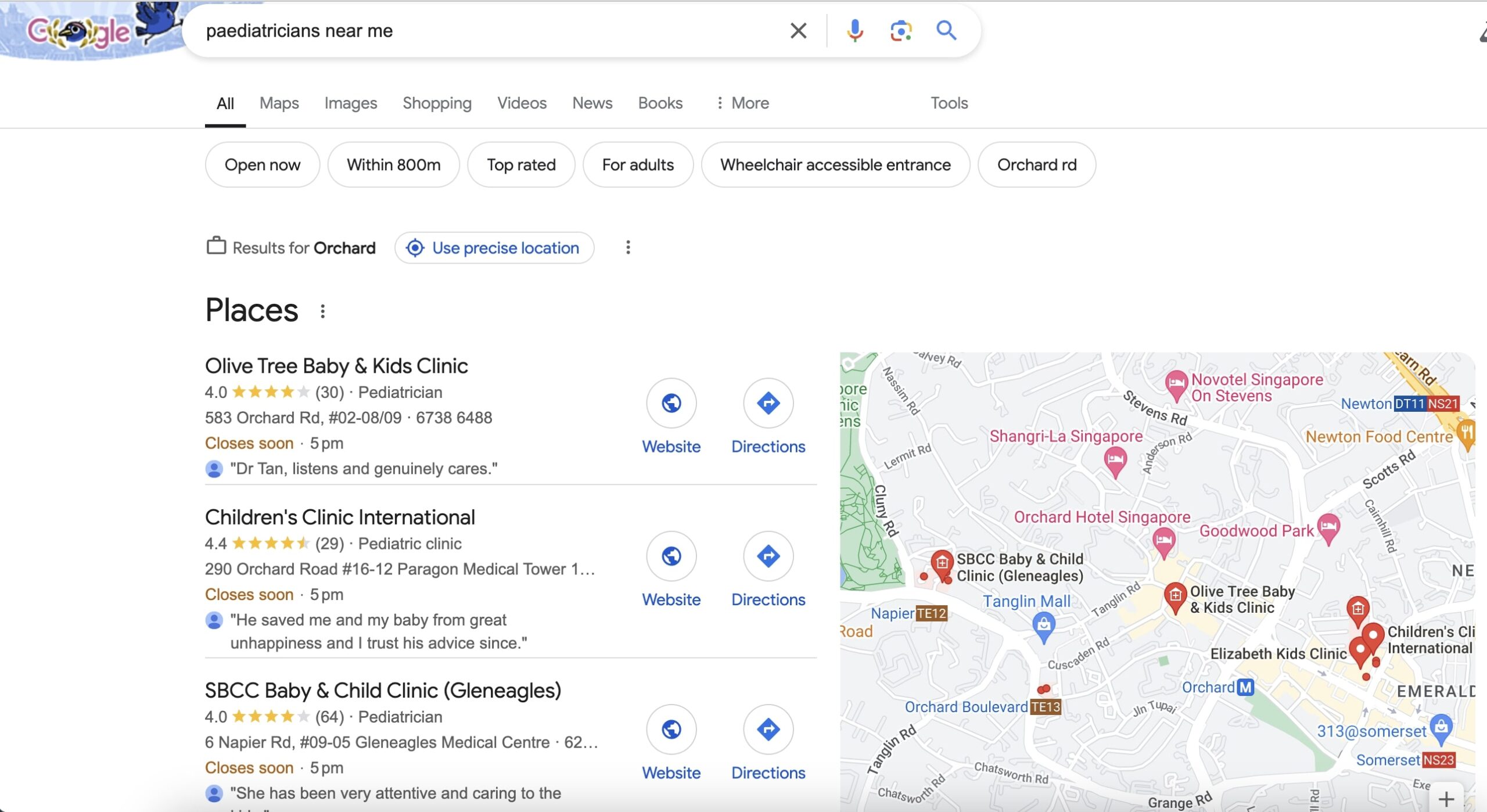
Task: Select the Goodwood Park hotel map pin
Action: 1328,529
